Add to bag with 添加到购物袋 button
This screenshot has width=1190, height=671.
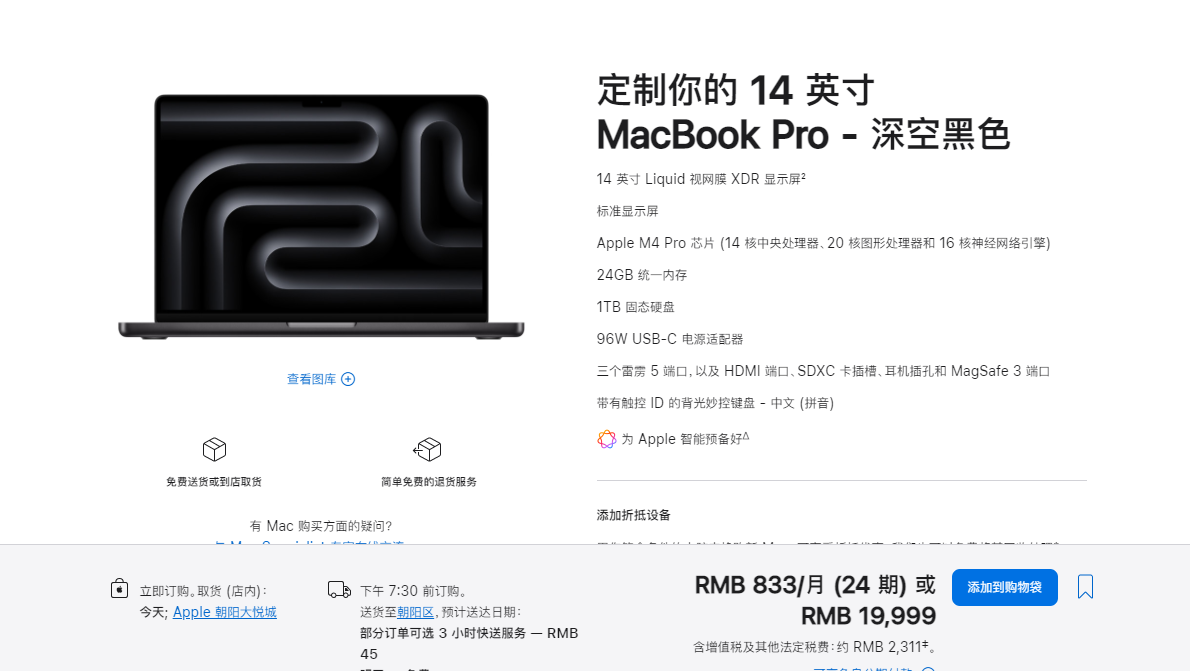click(x=1004, y=587)
